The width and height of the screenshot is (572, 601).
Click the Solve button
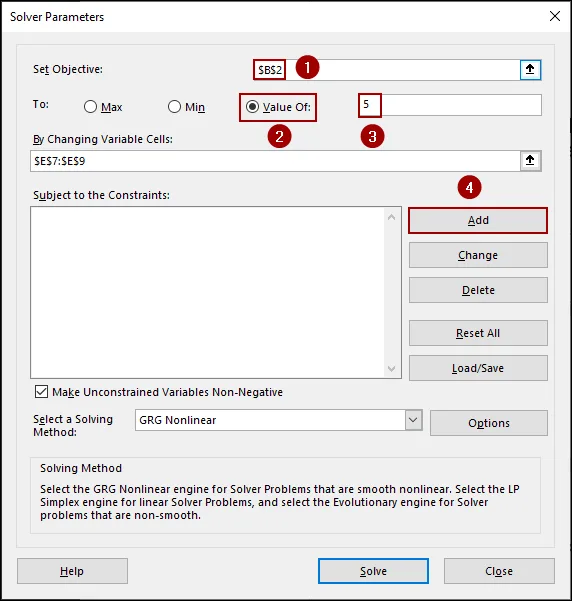(x=373, y=571)
